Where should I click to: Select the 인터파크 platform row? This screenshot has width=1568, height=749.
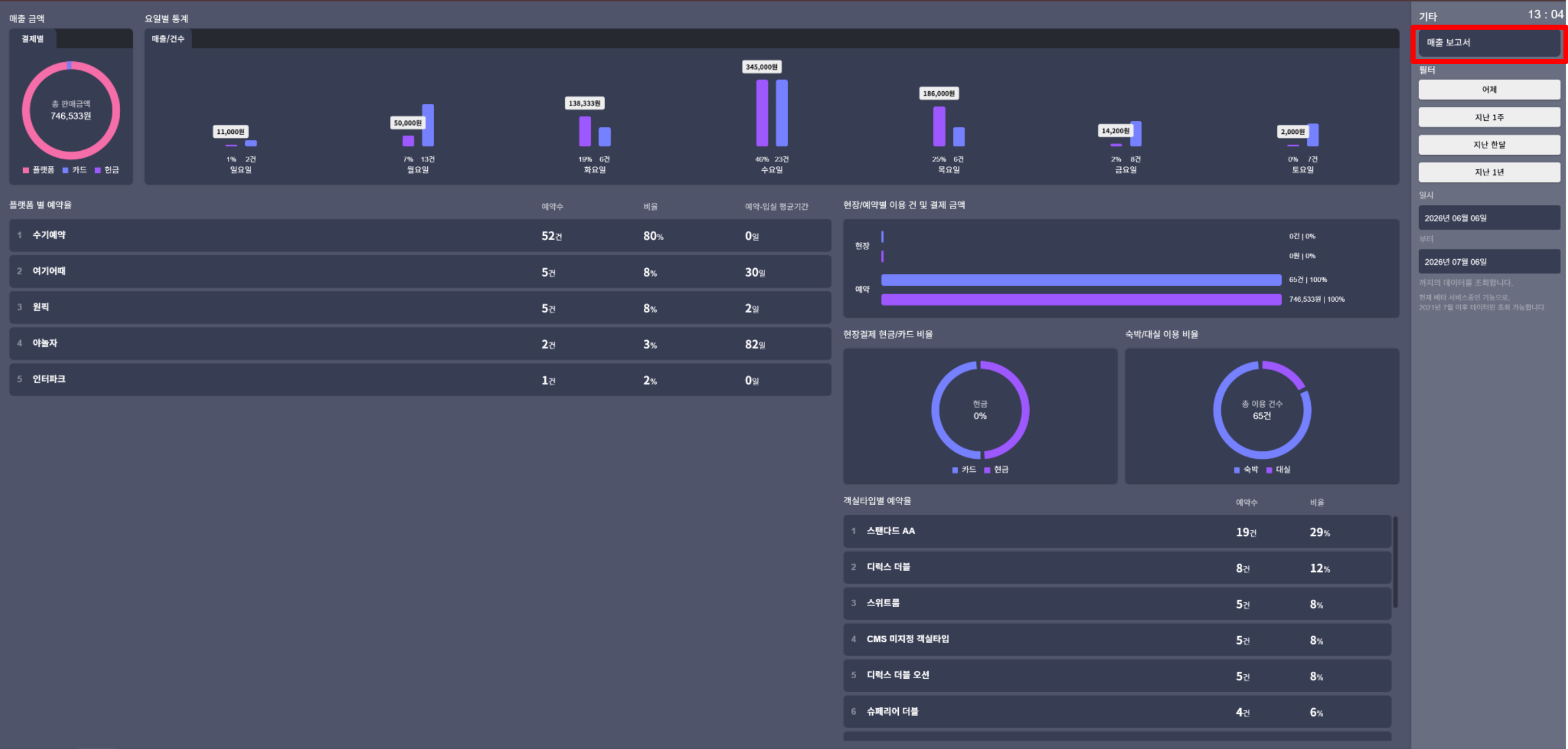pos(420,379)
